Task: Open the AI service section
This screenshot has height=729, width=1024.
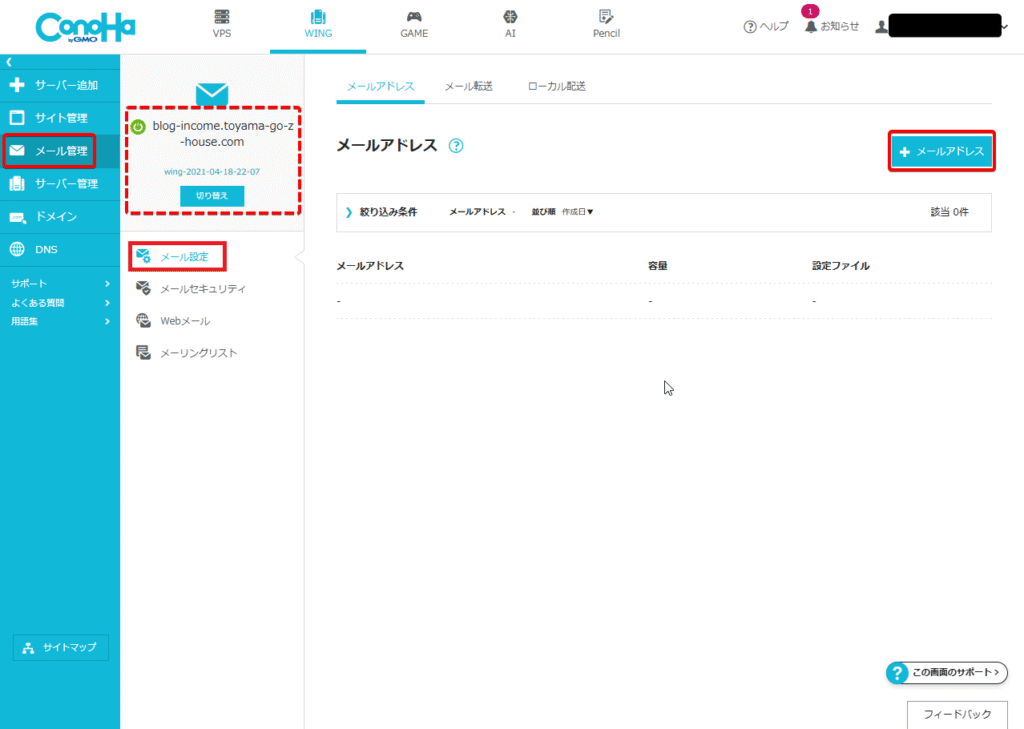Action: pyautogui.click(x=510, y=24)
